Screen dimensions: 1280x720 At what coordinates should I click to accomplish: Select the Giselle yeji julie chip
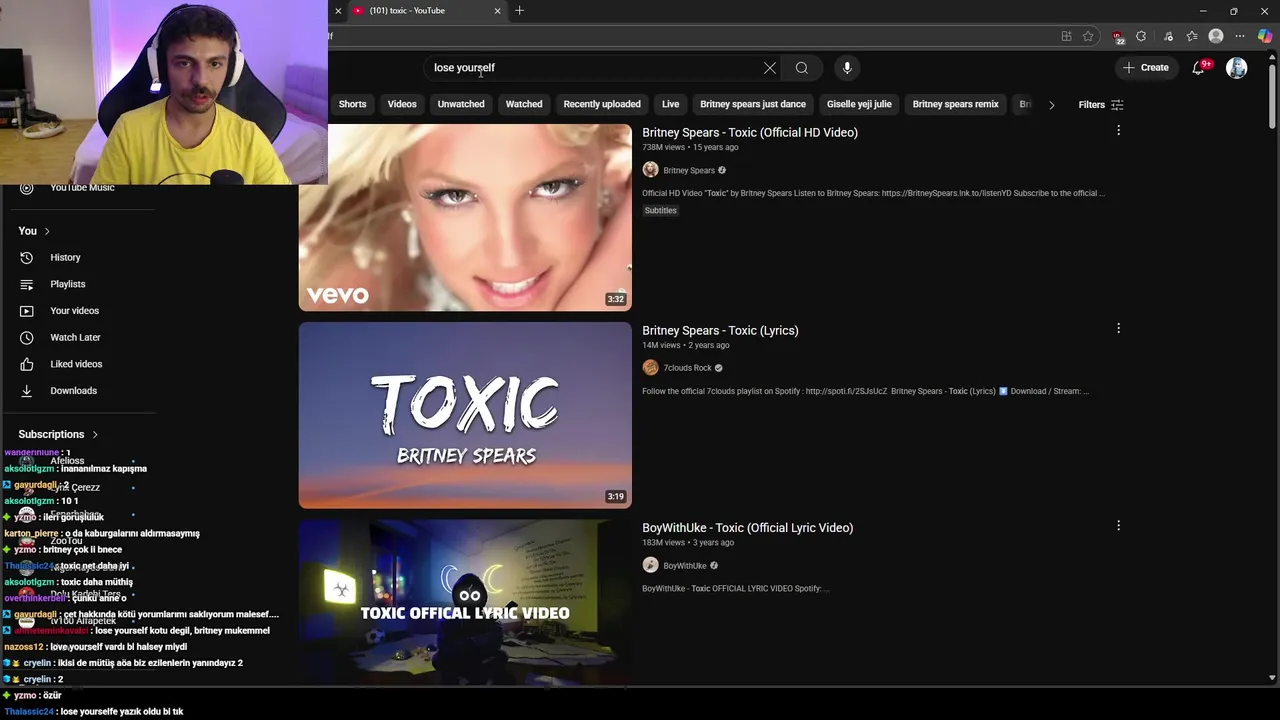[859, 104]
